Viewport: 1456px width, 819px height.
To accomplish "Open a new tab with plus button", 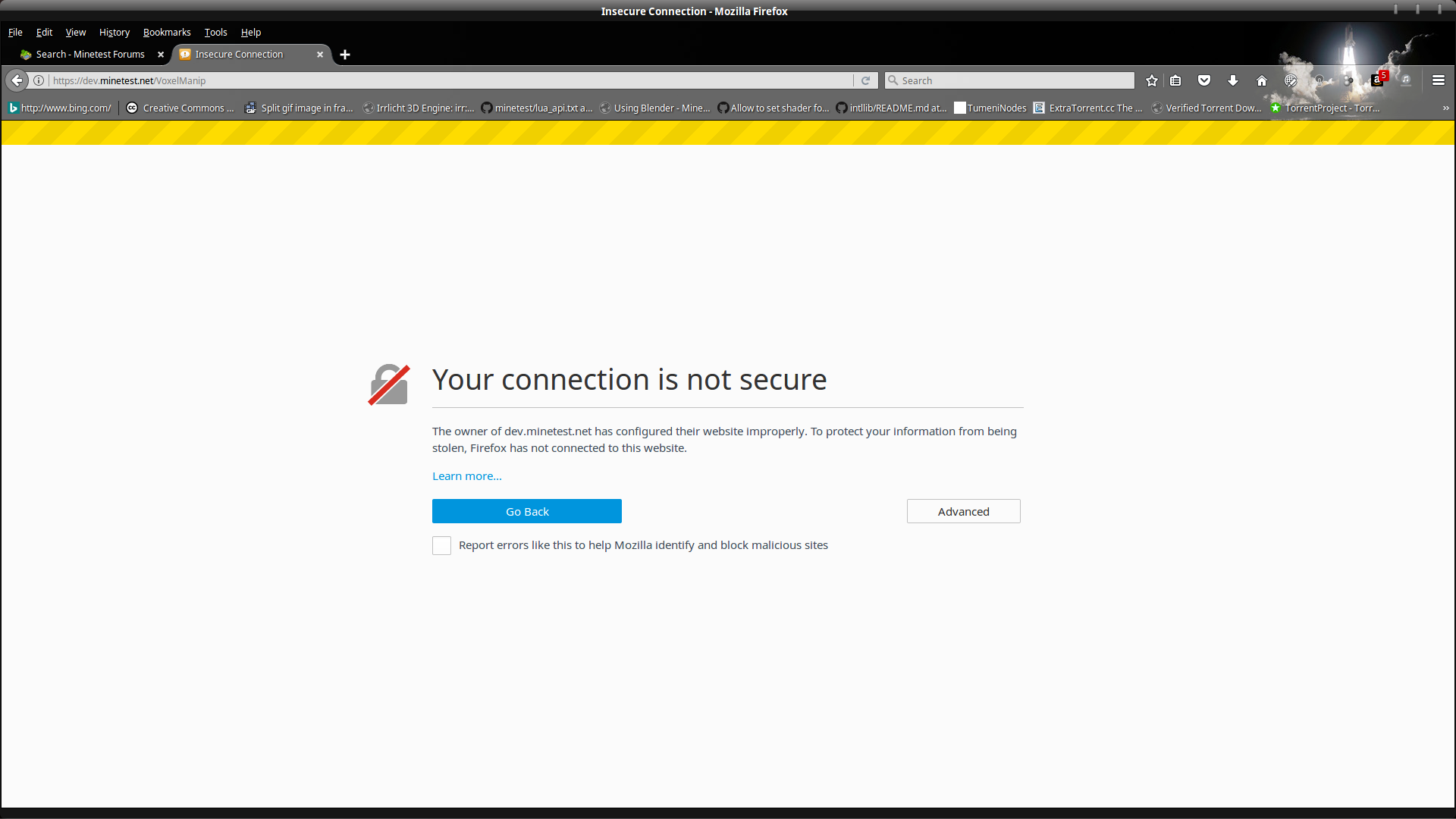I will [x=345, y=55].
